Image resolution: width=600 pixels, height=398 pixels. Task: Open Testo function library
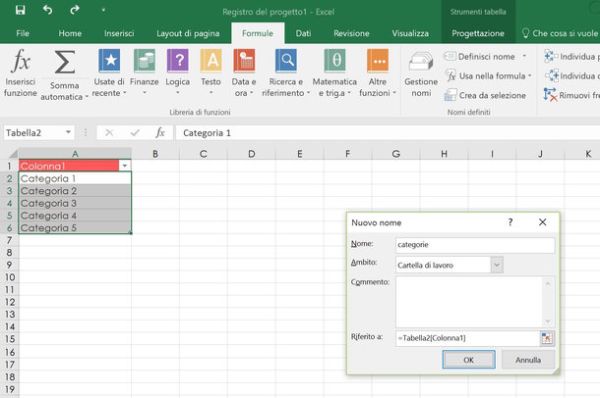click(211, 73)
